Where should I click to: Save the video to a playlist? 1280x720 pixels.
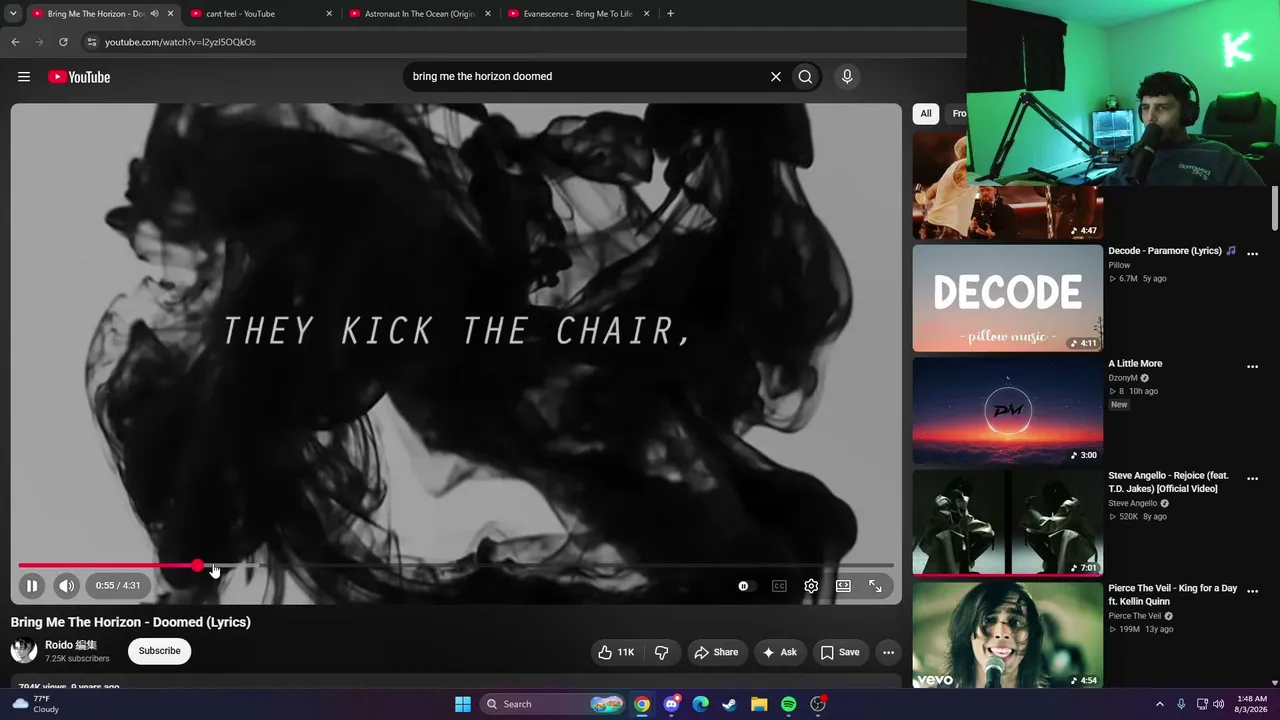[840, 652]
